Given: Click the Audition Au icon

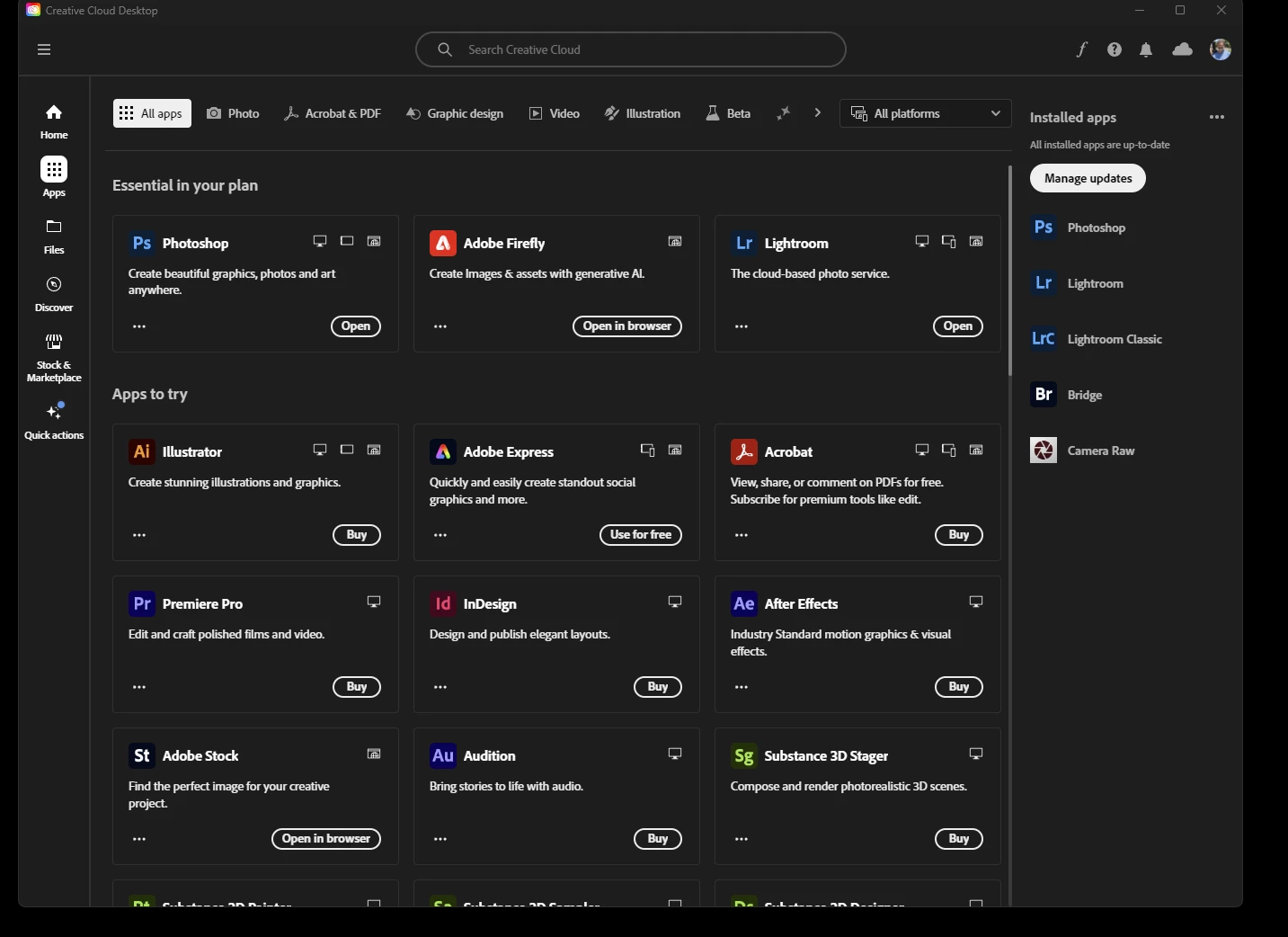Looking at the screenshot, I should click(443, 755).
